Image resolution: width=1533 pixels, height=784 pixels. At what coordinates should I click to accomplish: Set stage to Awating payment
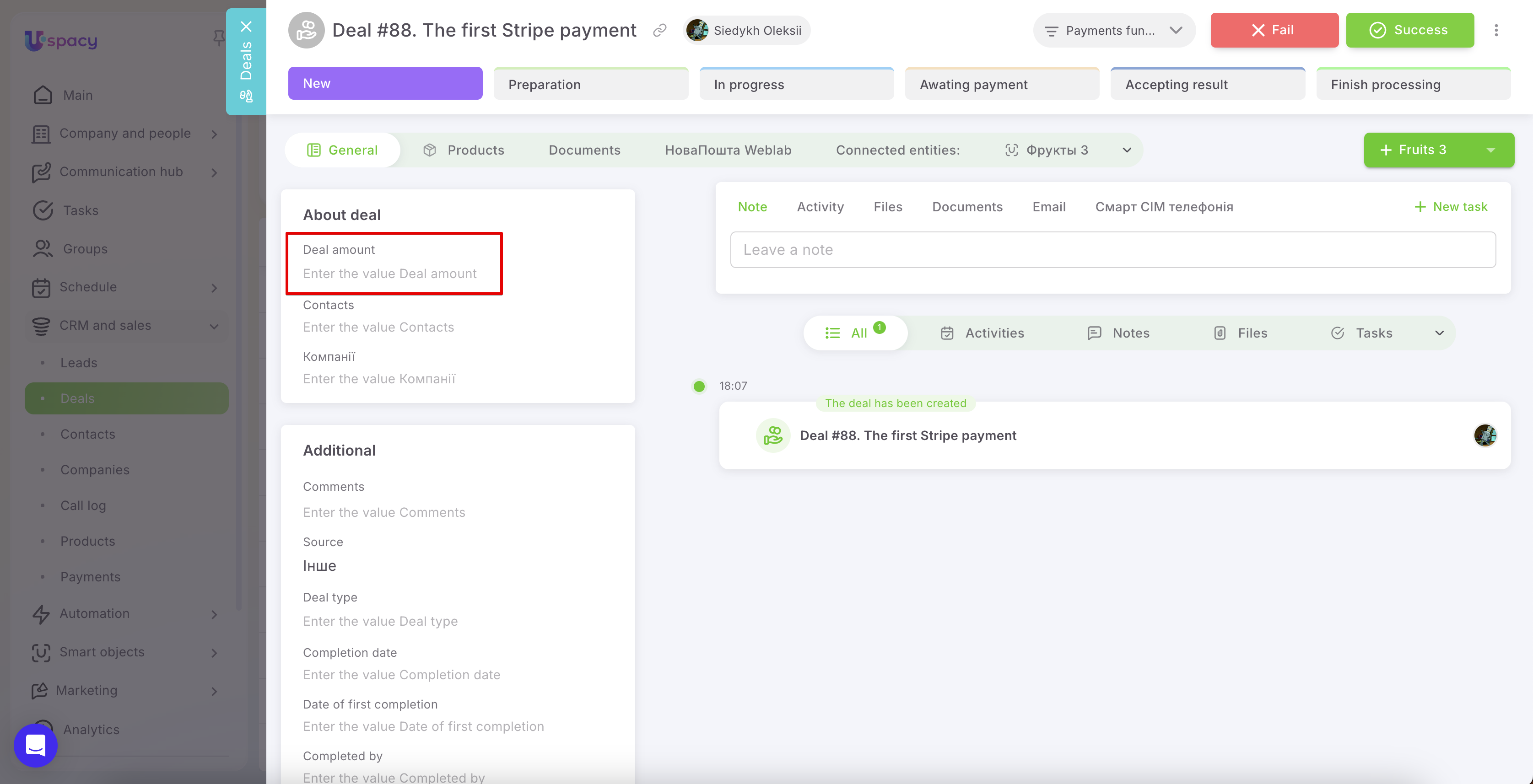(x=1002, y=84)
